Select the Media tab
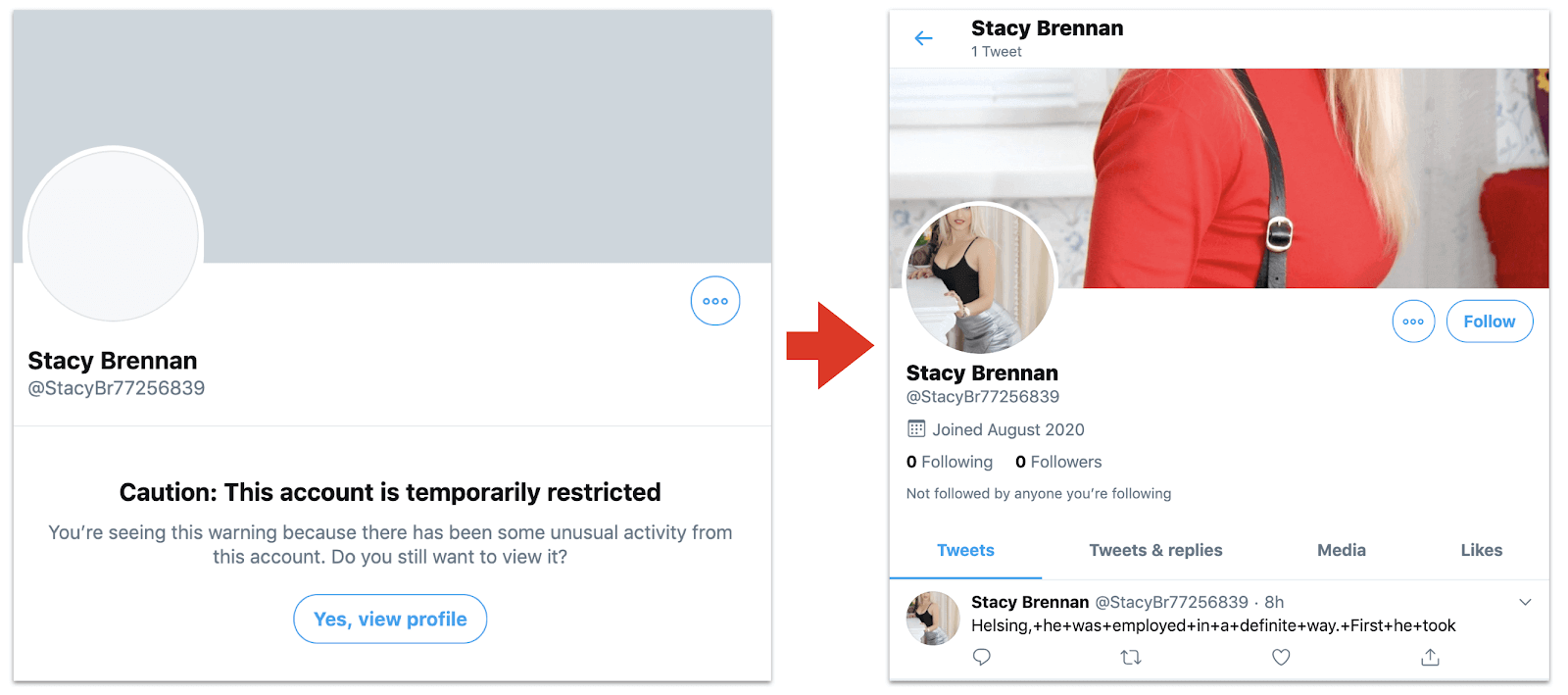 coord(1341,550)
